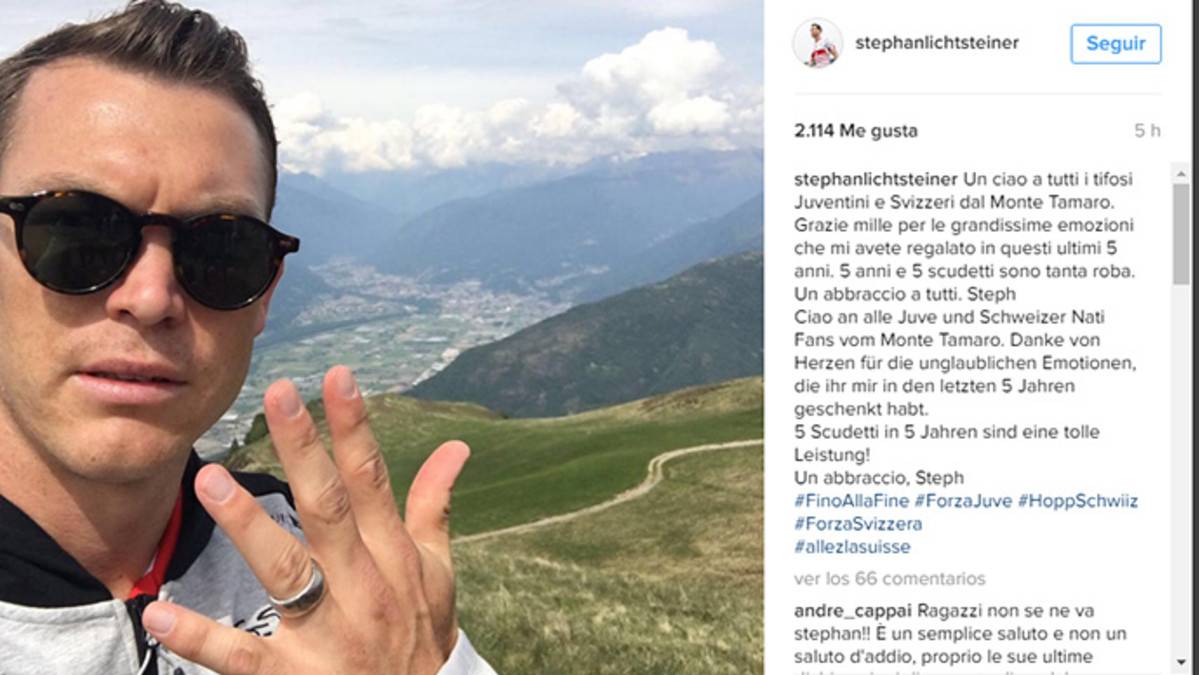The height and width of the screenshot is (675, 1199).
Task: Open andre_cappai commenter profile
Action: [853, 612]
